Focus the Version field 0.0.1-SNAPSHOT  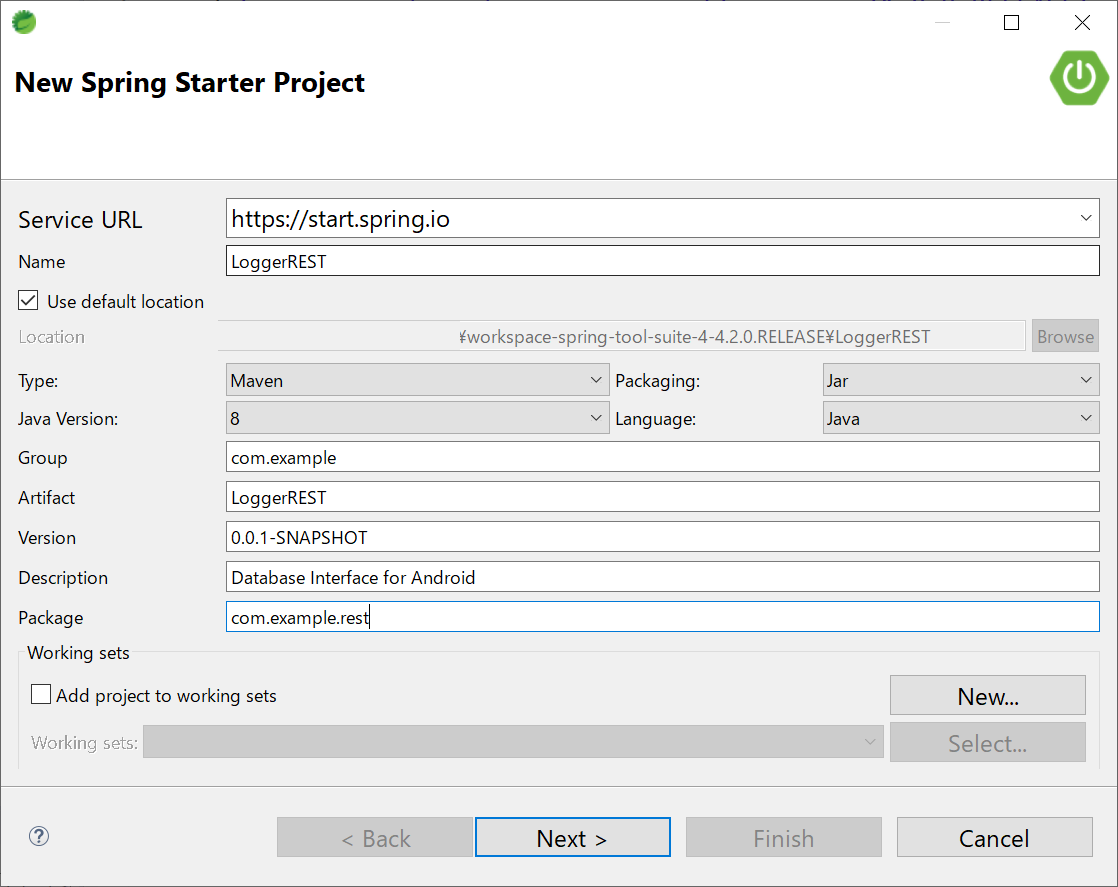tap(662, 537)
